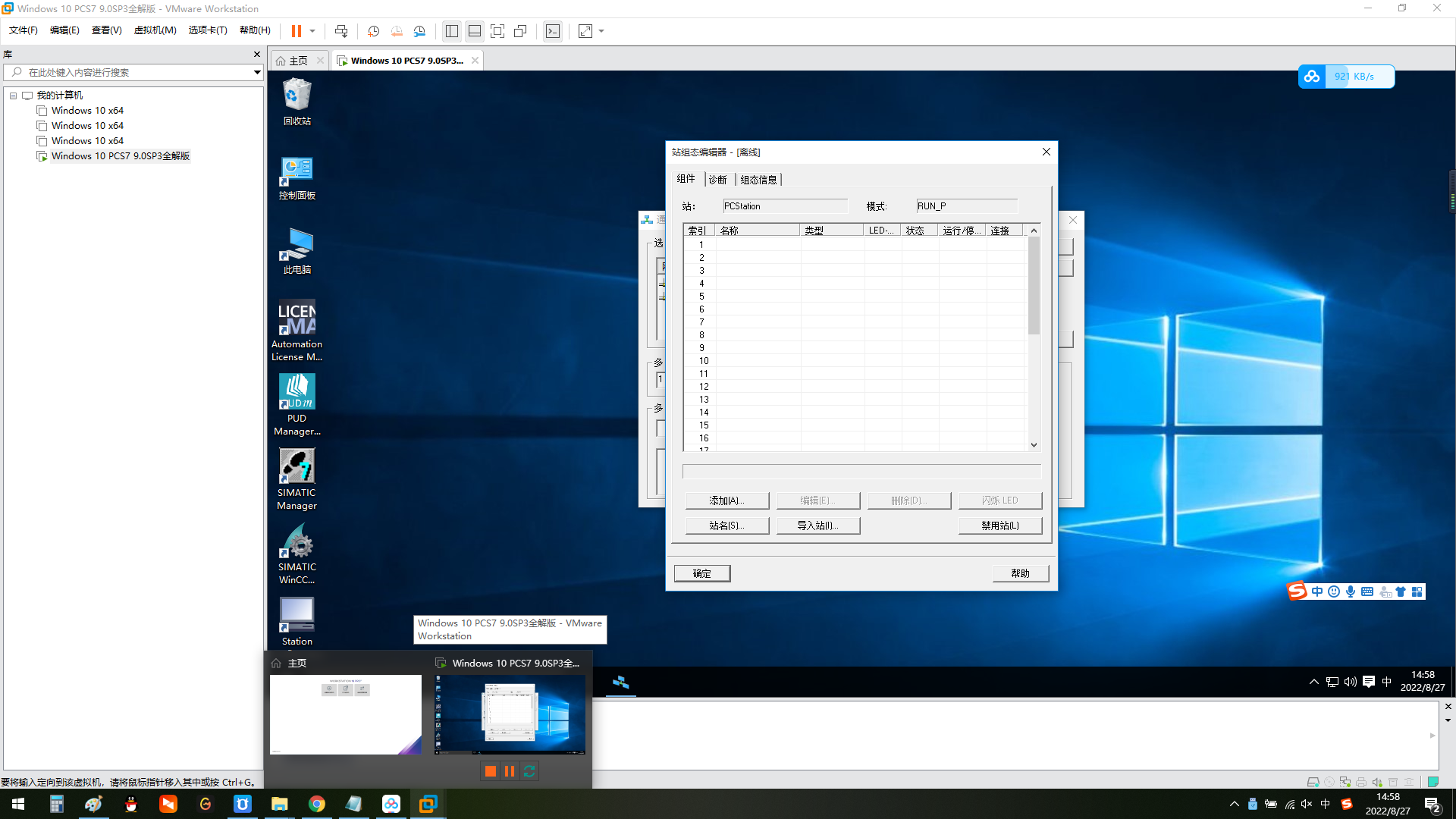Click guest tray volume icon
The image size is (1456, 819).
(x=1350, y=682)
